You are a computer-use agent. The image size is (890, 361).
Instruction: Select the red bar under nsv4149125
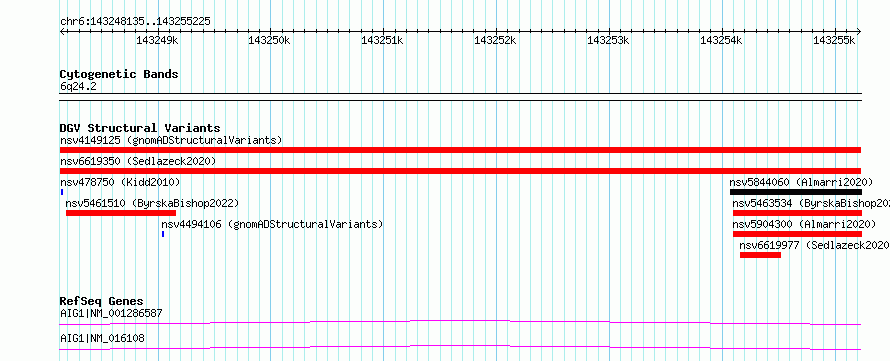coord(460,150)
